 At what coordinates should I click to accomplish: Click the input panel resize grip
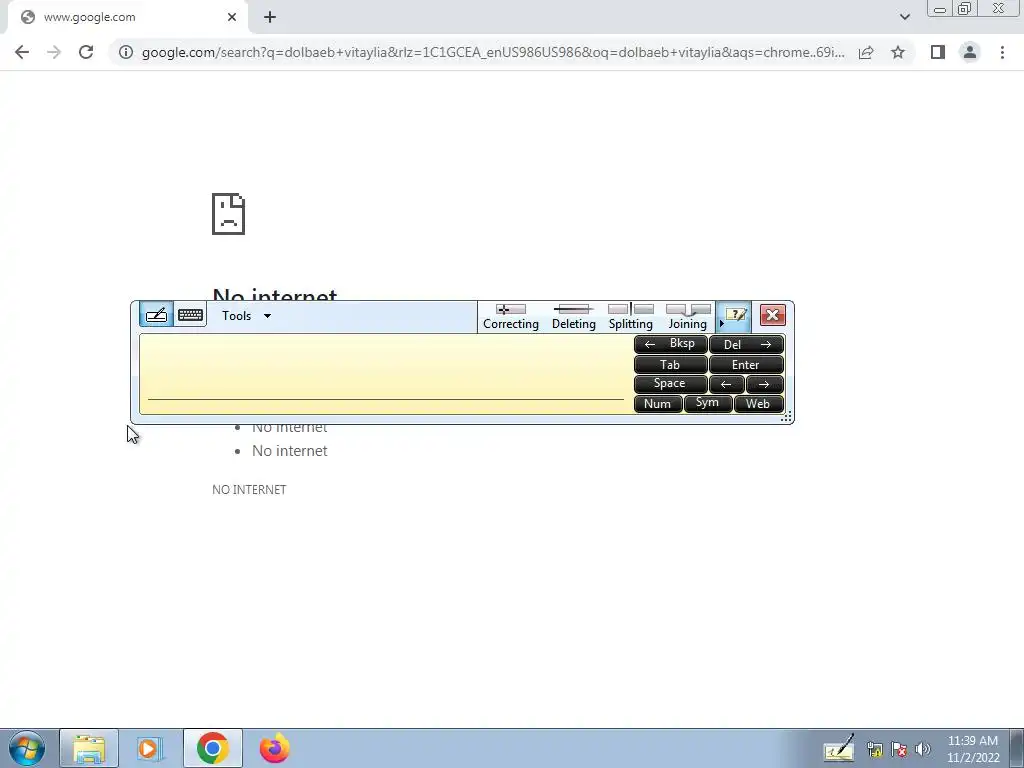tap(786, 416)
